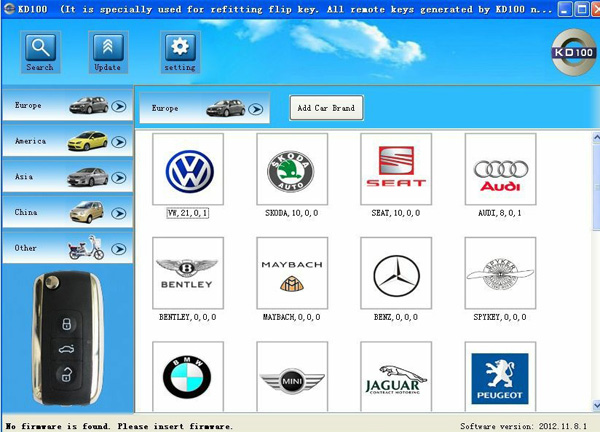Click the Europe header panel above brands
Screen dimensions: 600x432
(x=204, y=108)
